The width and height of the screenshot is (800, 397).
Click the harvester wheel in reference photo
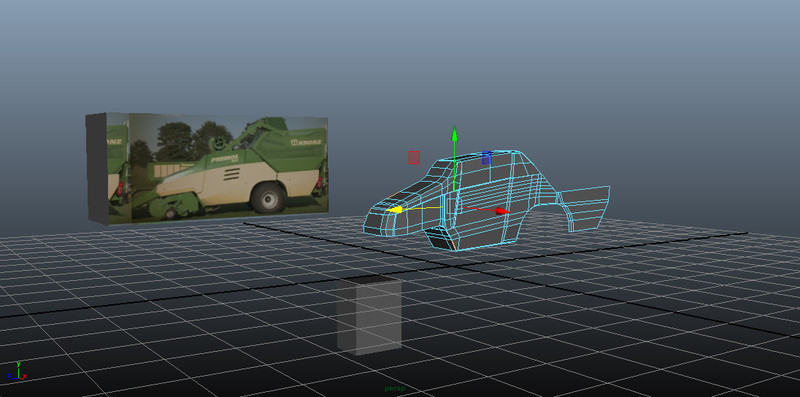[268, 198]
